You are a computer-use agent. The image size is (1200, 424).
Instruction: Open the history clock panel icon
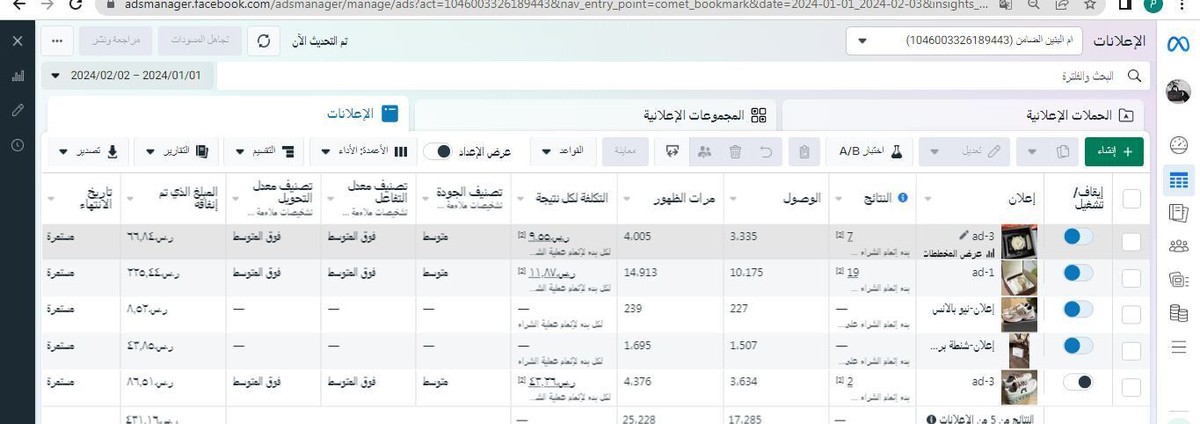point(17,145)
